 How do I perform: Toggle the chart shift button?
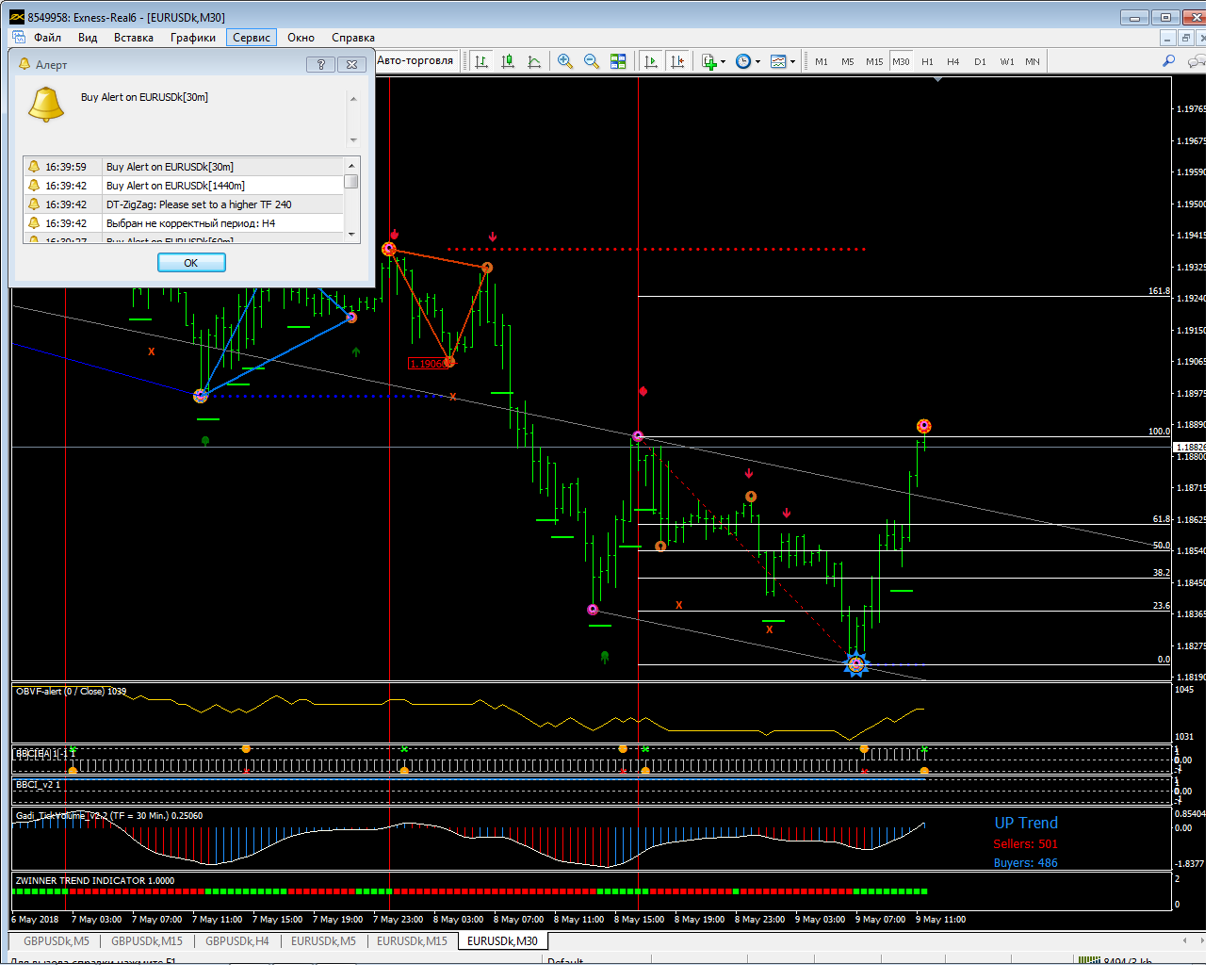tap(676, 61)
